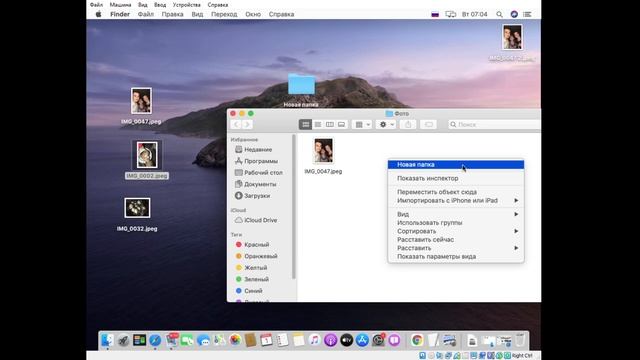Viewport: 640px width, 360px height.
Task: Open Notes yellow icon in Dock
Action: [x=298, y=340]
